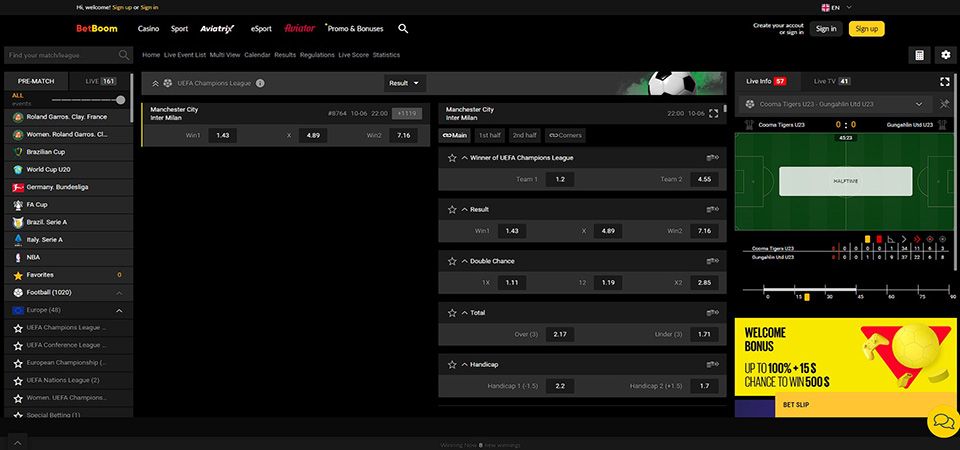Select the Corners markets tab

click(564, 135)
